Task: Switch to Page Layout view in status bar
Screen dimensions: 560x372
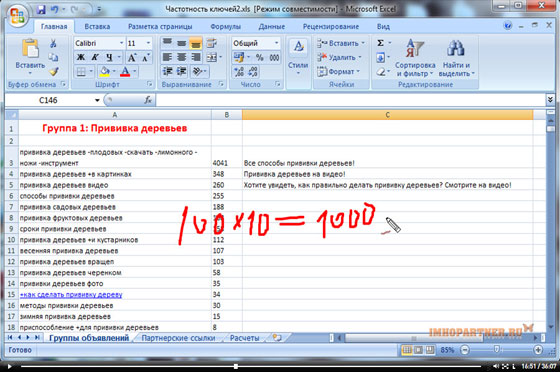Action: (x=418, y=350)
